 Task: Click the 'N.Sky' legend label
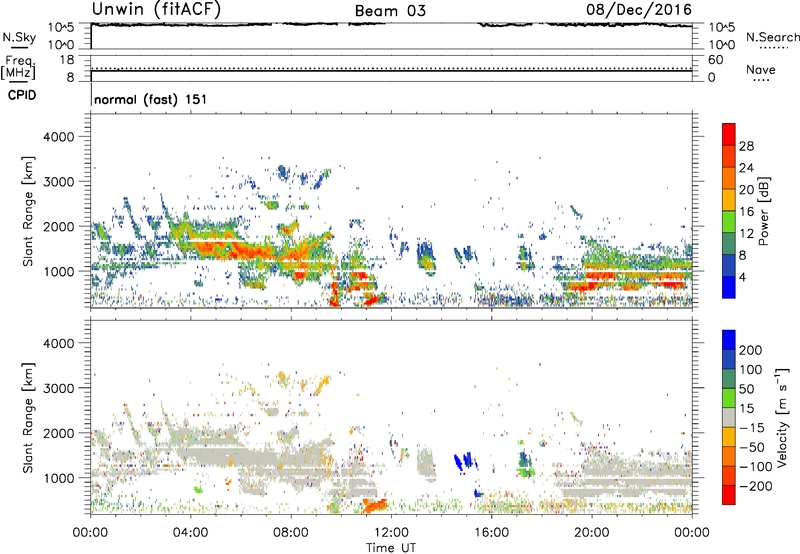(19, 37)
